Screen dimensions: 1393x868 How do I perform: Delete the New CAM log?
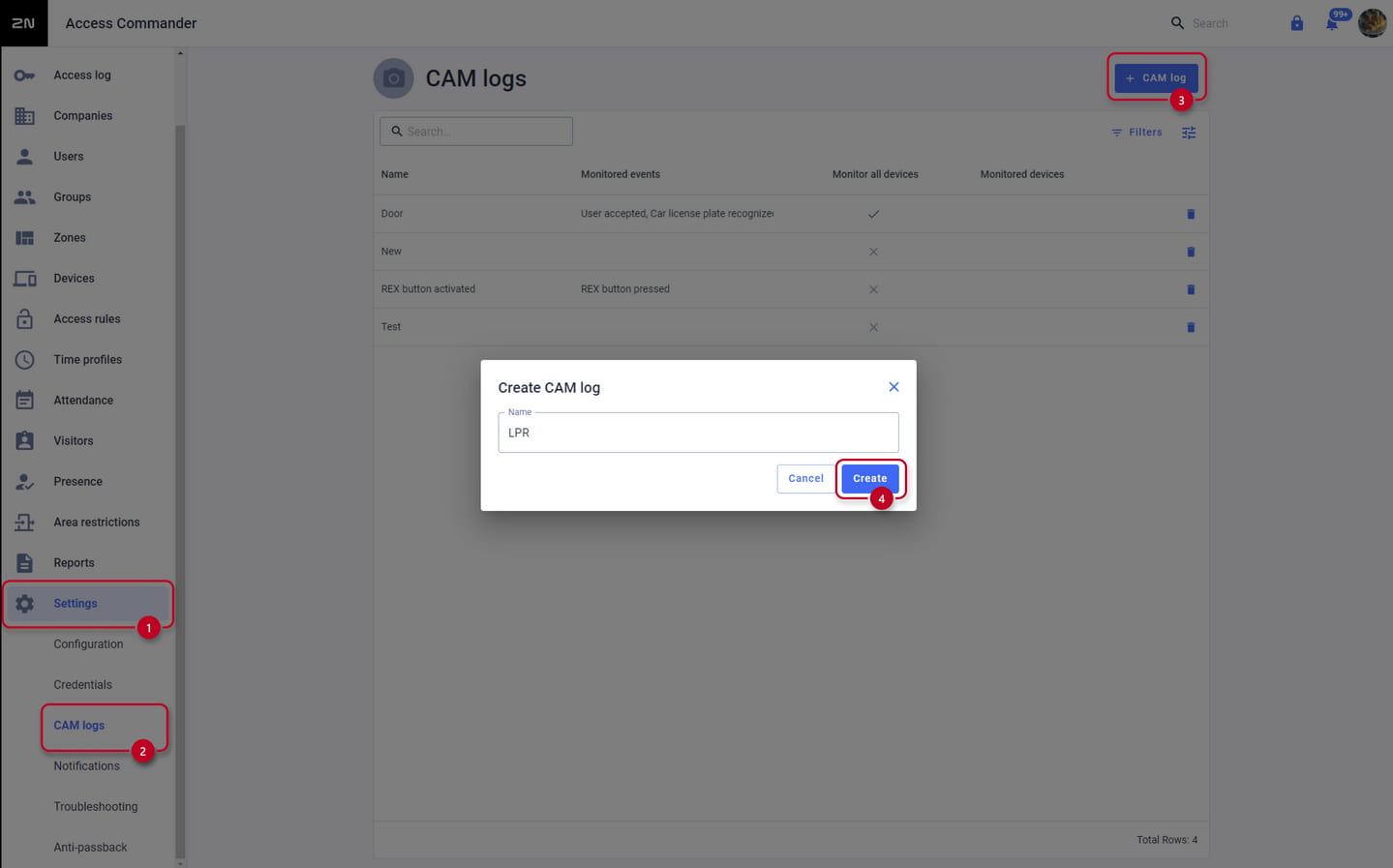click(1191, 252)
